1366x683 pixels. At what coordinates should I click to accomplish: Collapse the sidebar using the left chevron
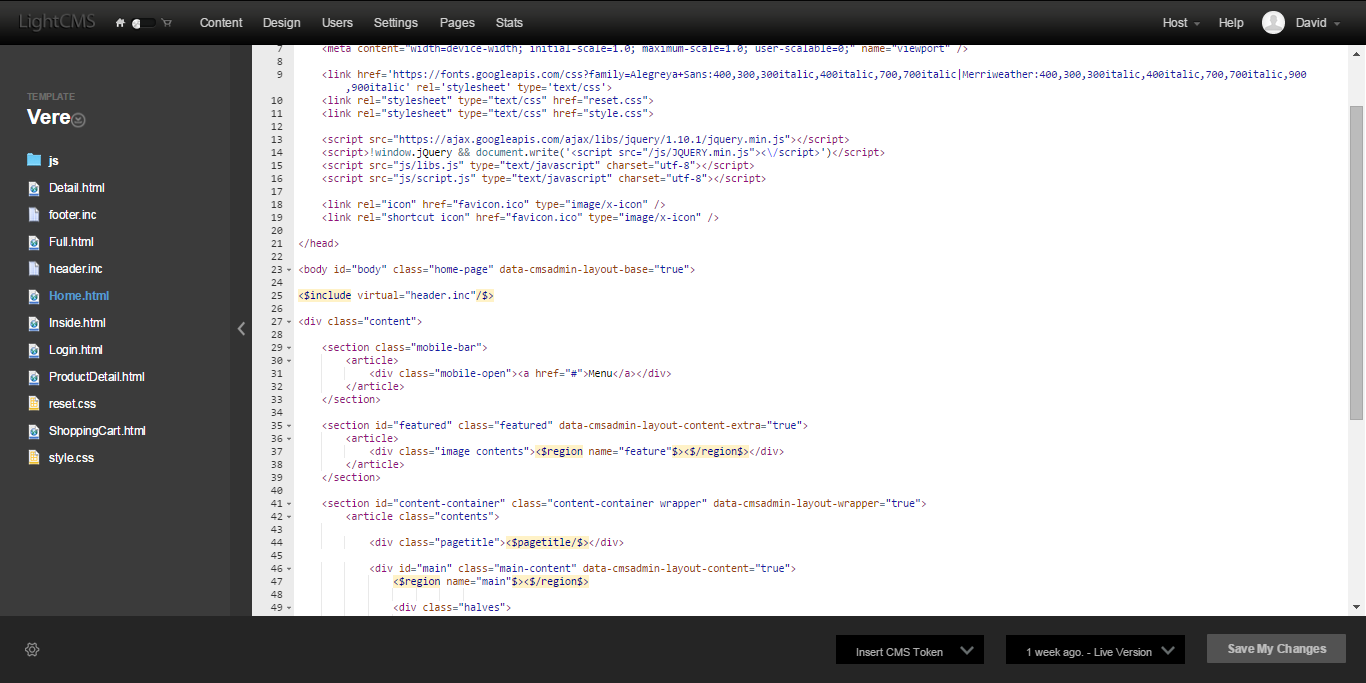pos(241,328)
